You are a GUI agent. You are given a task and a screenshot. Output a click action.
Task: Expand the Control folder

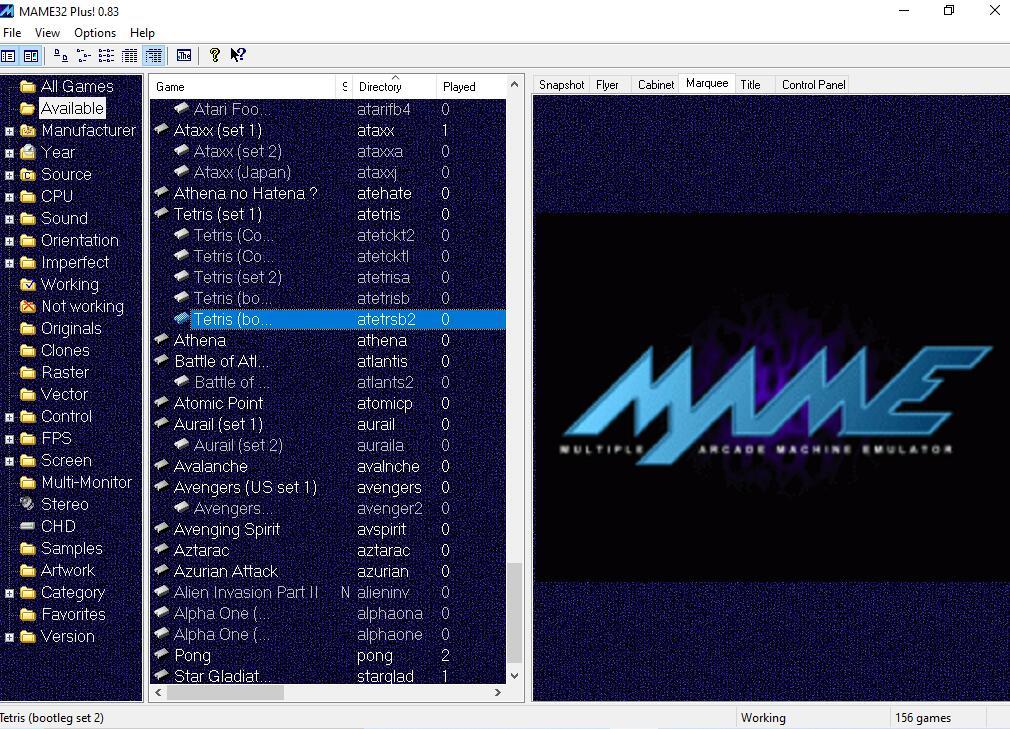tap(9, 417)
